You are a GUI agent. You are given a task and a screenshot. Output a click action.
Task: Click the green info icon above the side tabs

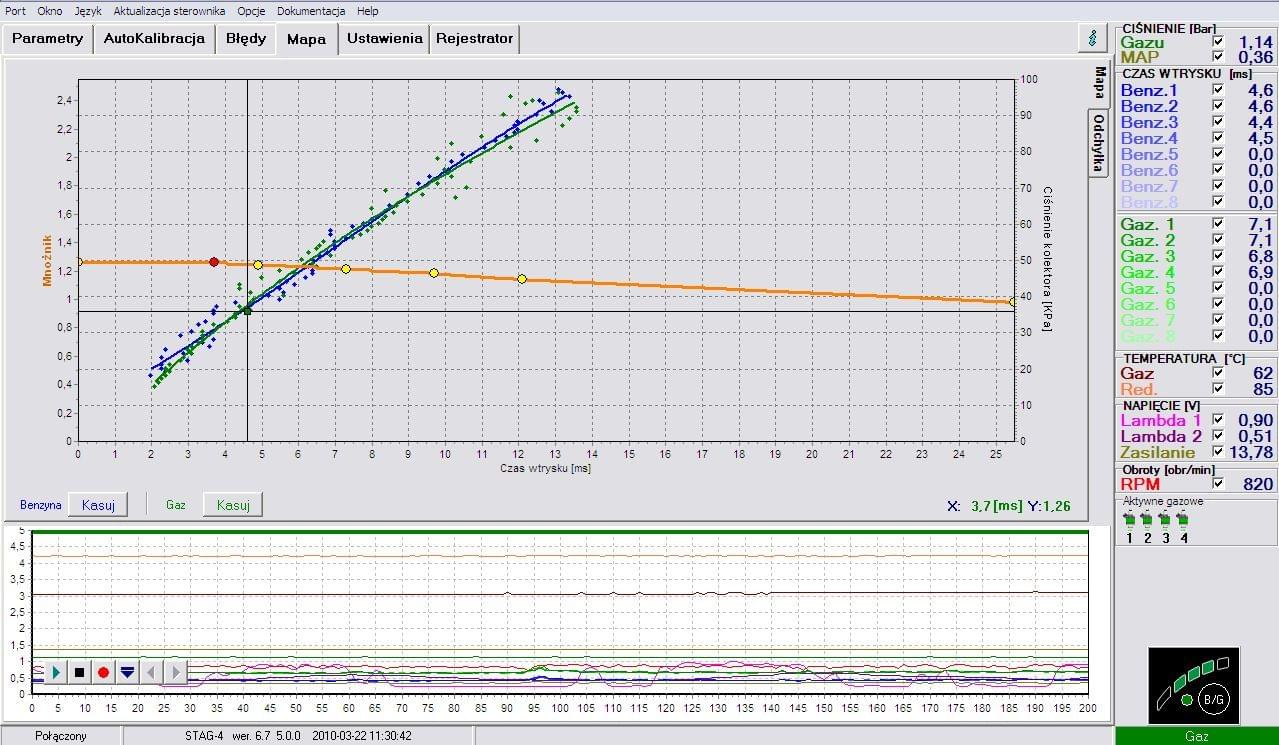[x=1092, y=38]
